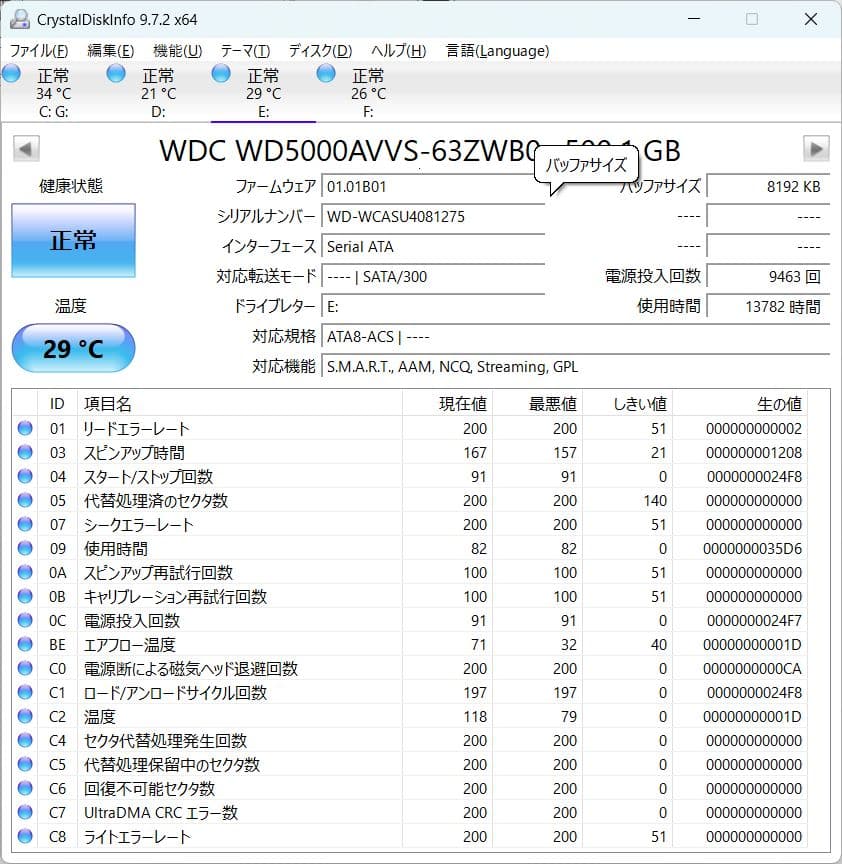
Task: Click the blue status icon for drive C:
Action: (11, 73)
